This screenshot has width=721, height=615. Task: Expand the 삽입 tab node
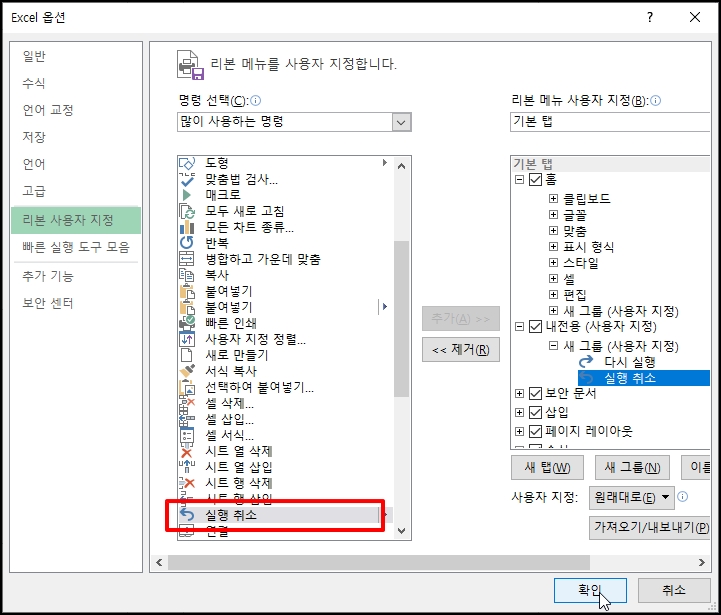(x=519, y=412)
